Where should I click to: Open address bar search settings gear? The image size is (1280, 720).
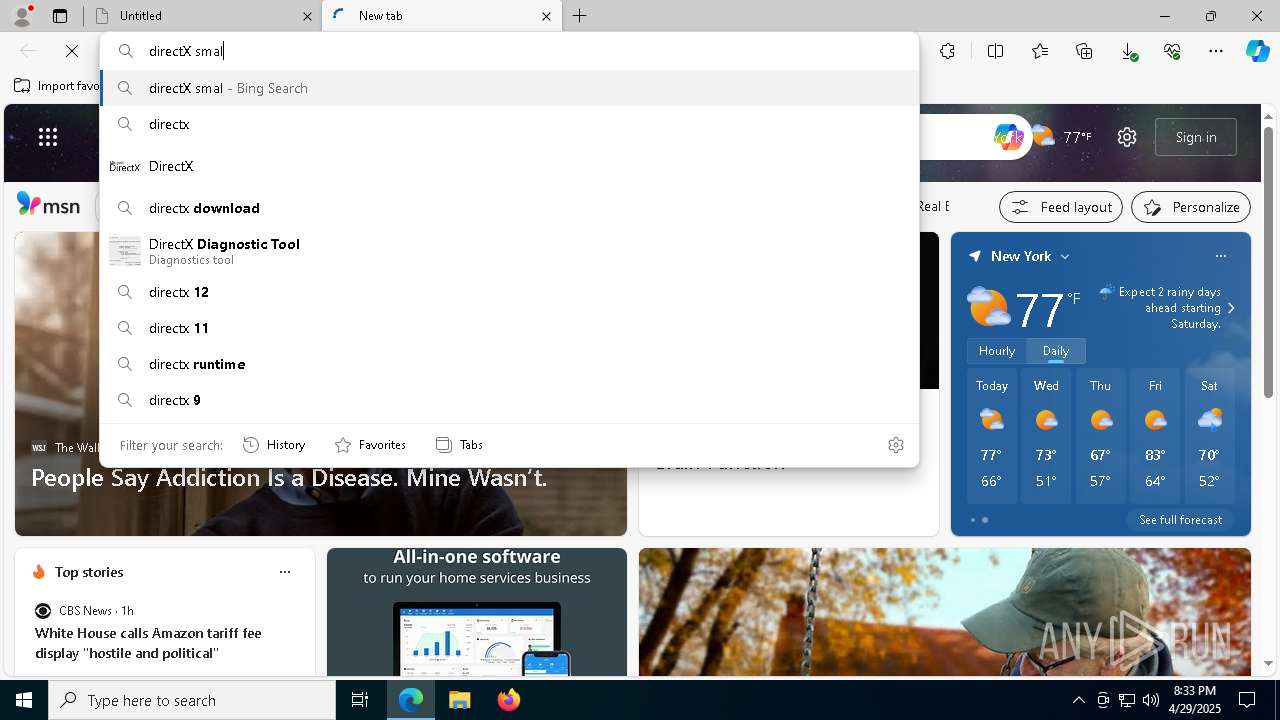[x=896, y=445]
